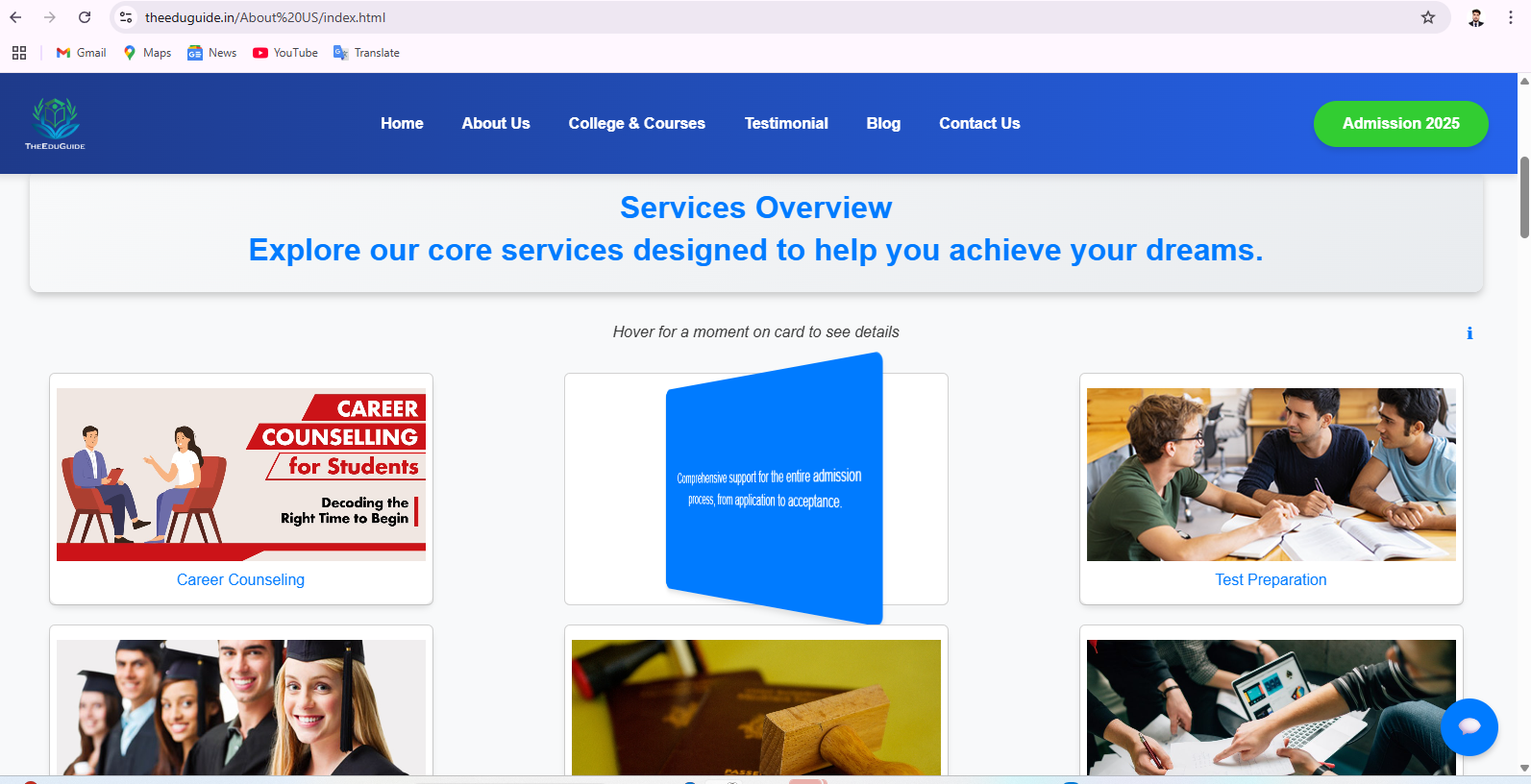
Task: Reload the page
Action: pyautogui.click(x=85, y=17)
